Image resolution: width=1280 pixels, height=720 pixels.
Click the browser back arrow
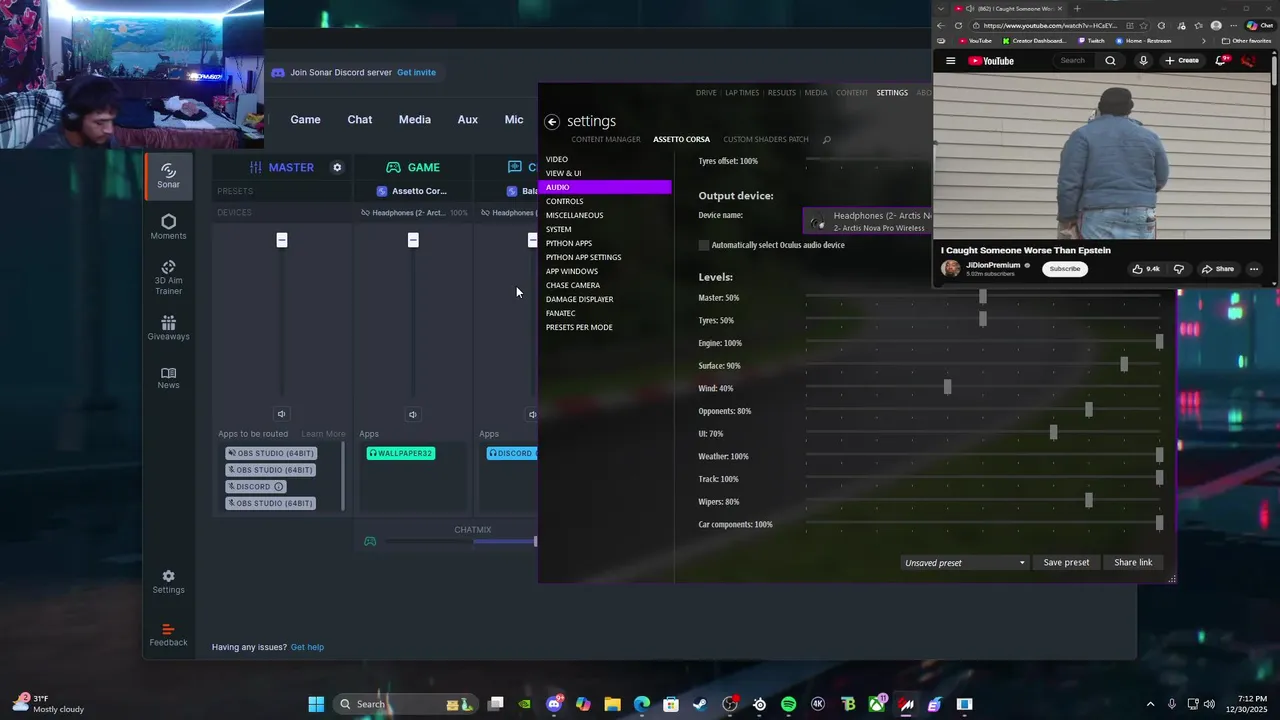pyautogui.click(x=940, y=26)
